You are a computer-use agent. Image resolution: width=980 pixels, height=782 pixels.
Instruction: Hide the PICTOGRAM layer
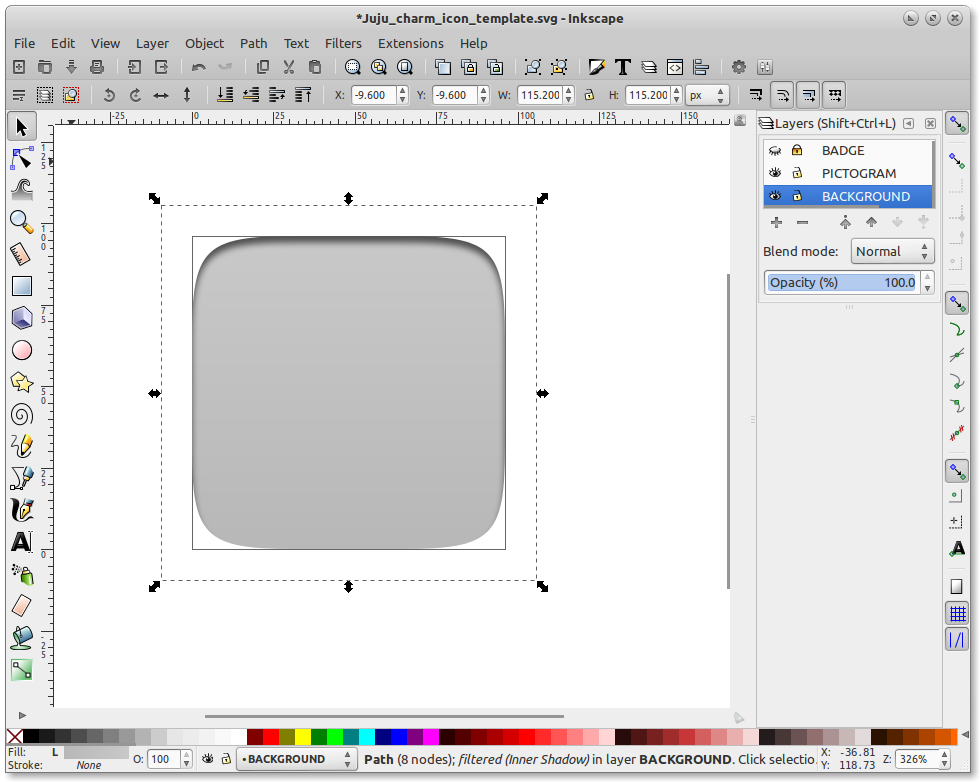click(774, 173)
